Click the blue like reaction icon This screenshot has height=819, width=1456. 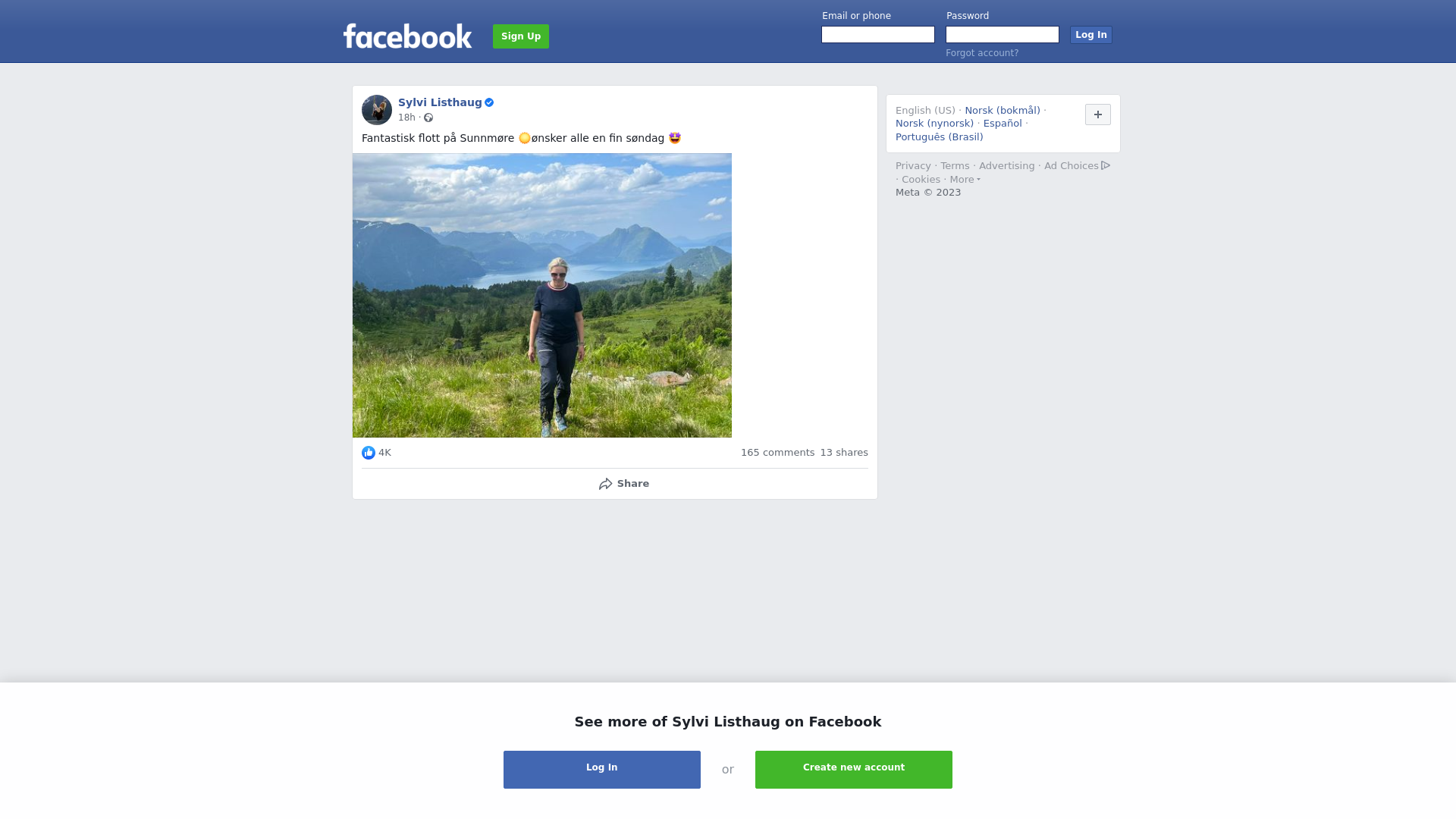click(369, 453)
